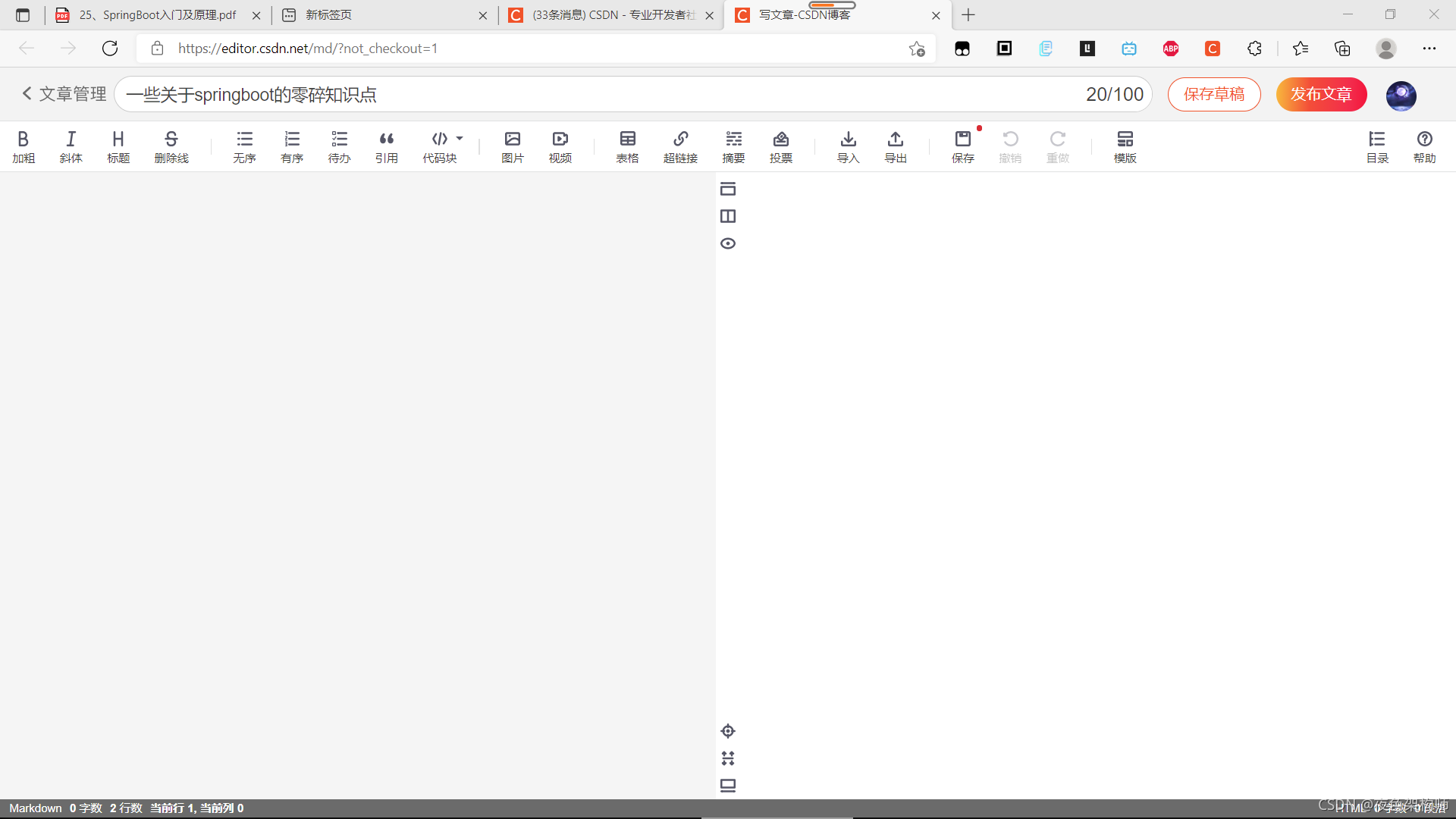Insert article summary (摘要)
1456x819 pixels.
(x=733, y=146)
